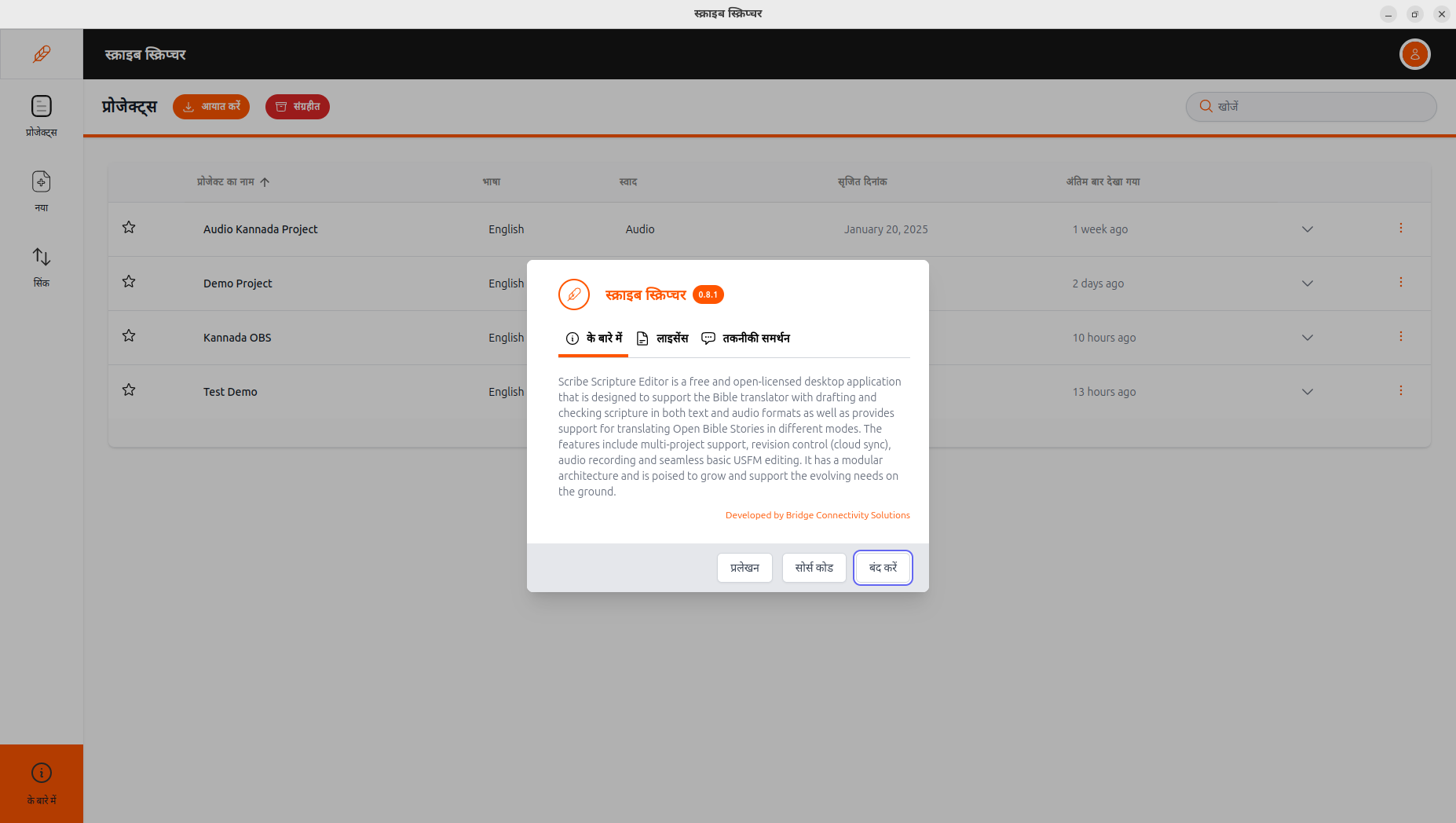Expand the Audio Kannada Project row chevron
The image size is (1456, 823).
[x=1307, y=229]
